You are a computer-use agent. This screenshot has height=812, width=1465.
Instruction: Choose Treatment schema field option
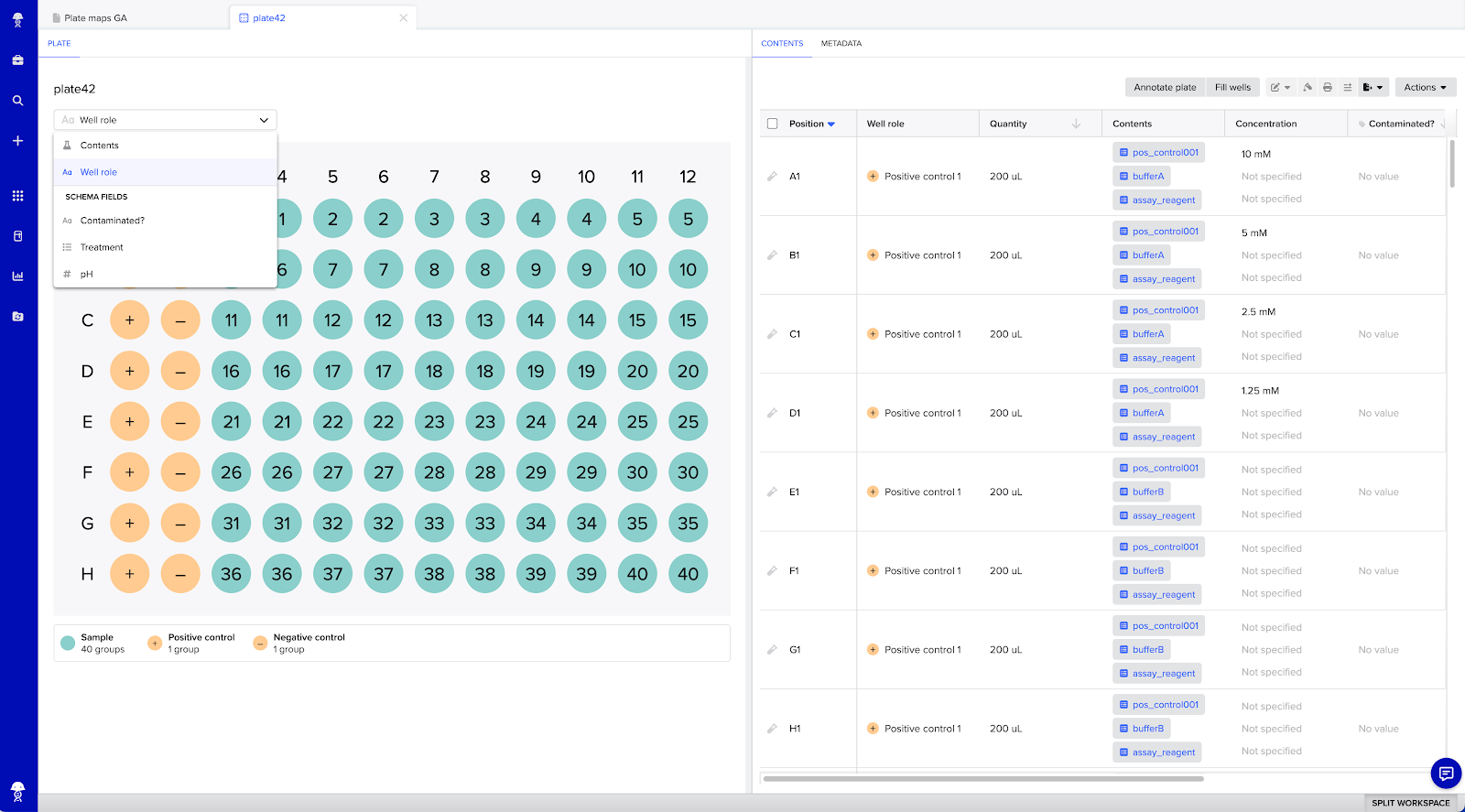pos(165,247)
